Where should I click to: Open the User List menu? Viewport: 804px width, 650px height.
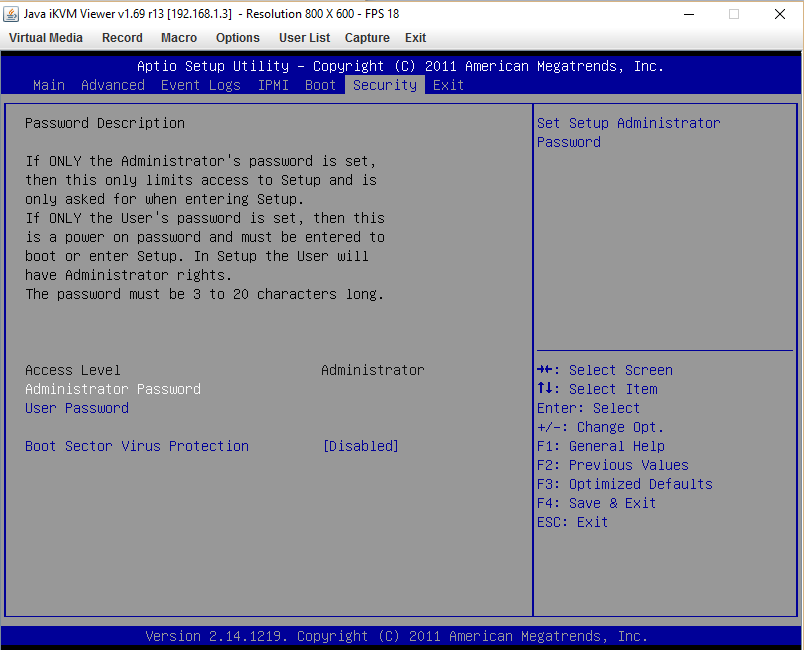point(304,38)
